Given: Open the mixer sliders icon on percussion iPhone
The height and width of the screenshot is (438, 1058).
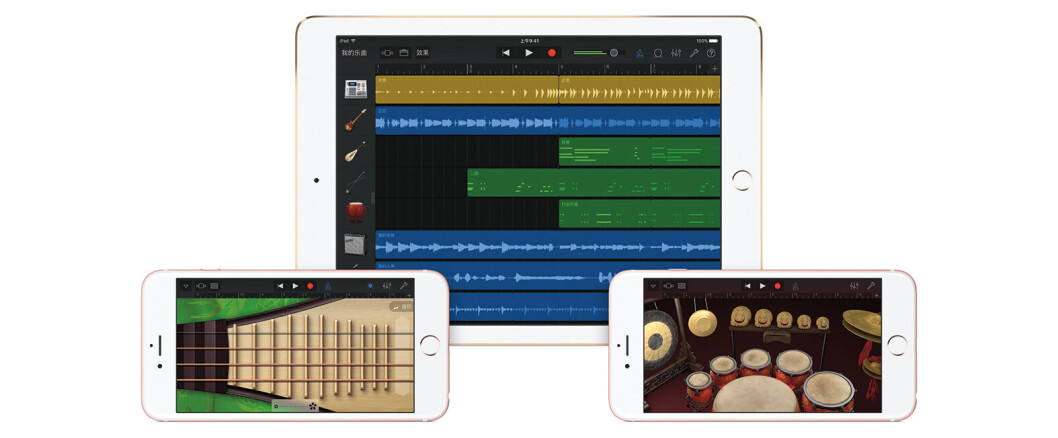Looking at the screenshot, I should pyautogui.click(x=854, y=286).
